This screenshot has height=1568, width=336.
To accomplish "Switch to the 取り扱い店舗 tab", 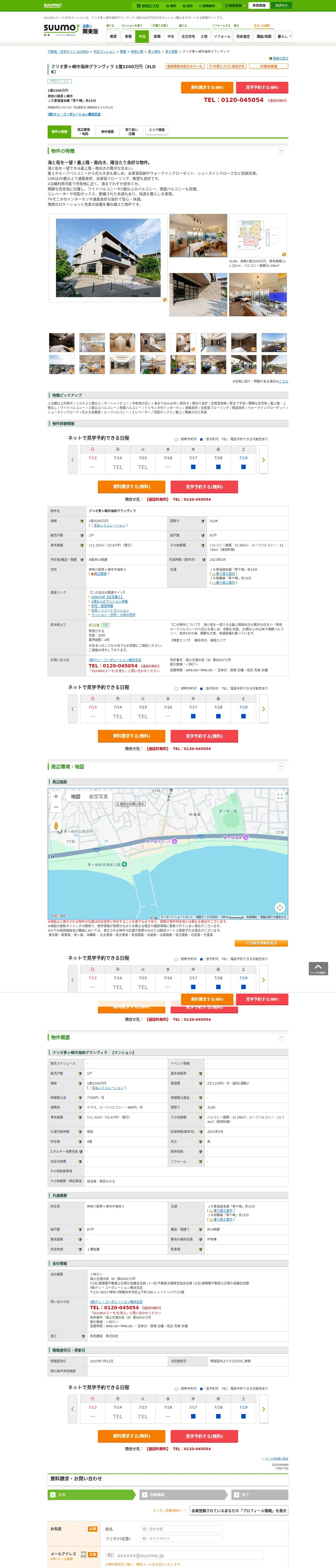I will [x=132, y=131].
